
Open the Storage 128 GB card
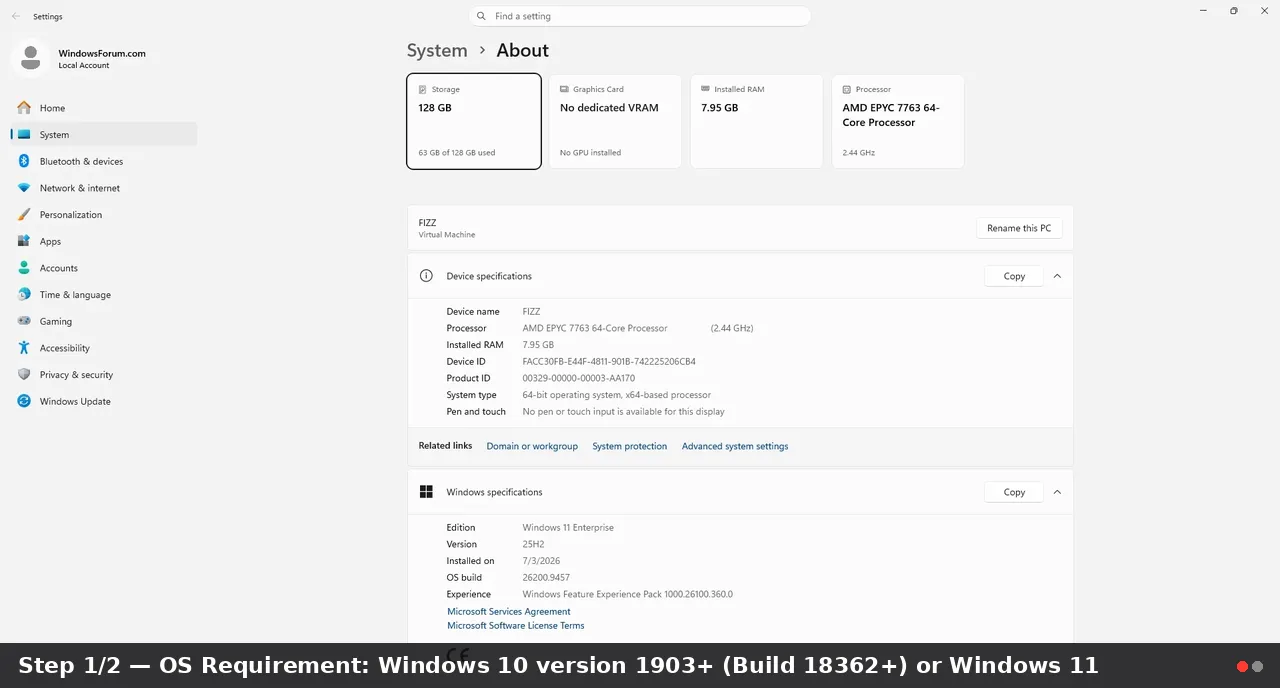pyautogui.click(x=474, y=121)
